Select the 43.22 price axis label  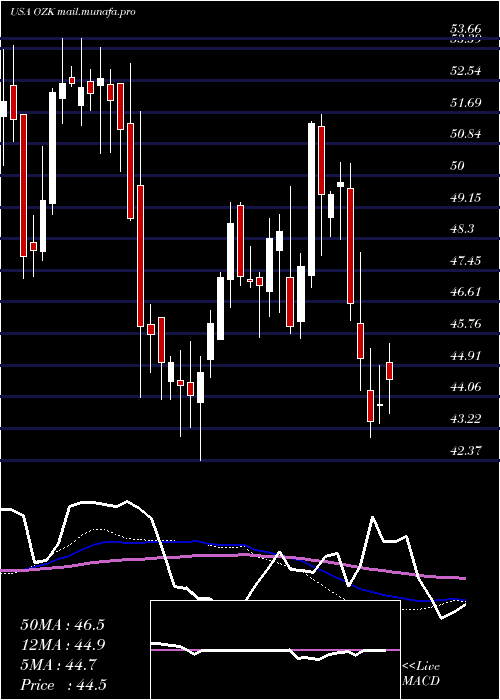(x=466, y=419)
